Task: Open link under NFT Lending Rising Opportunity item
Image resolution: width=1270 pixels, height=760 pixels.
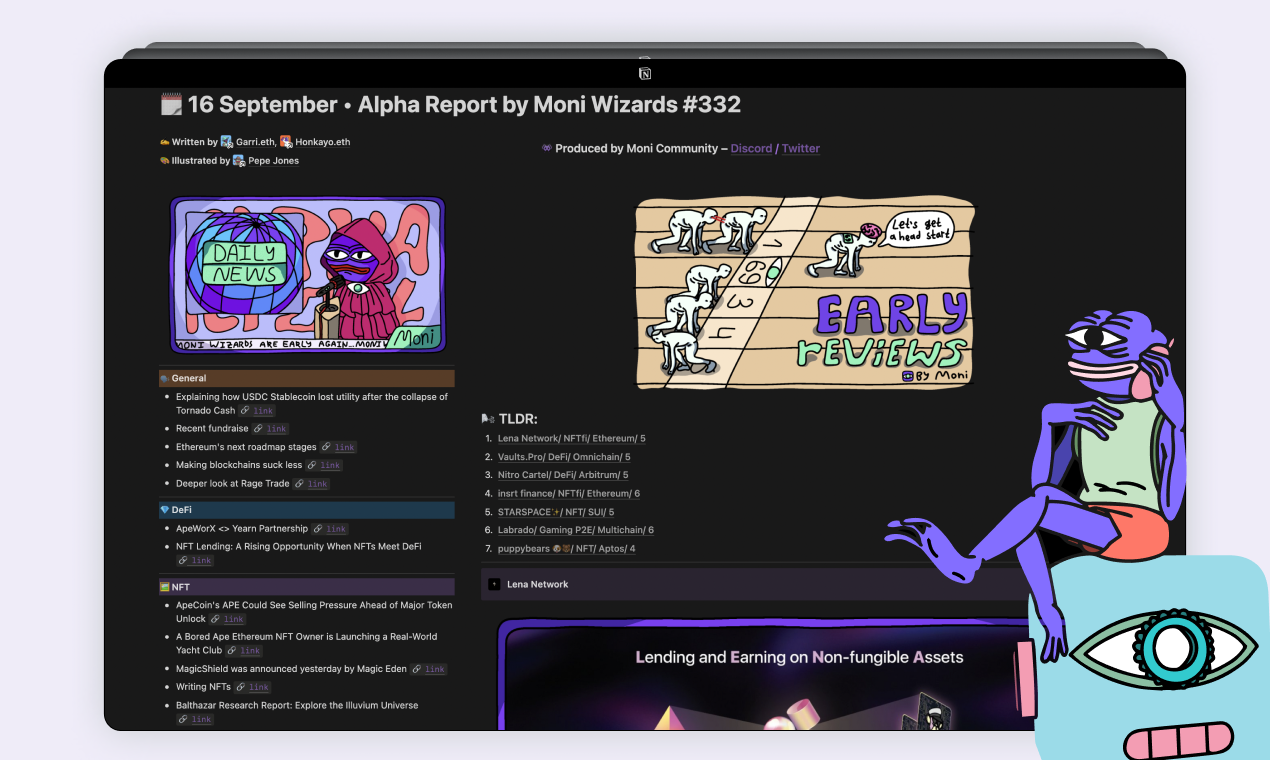Action: click(x=195, y=561)
